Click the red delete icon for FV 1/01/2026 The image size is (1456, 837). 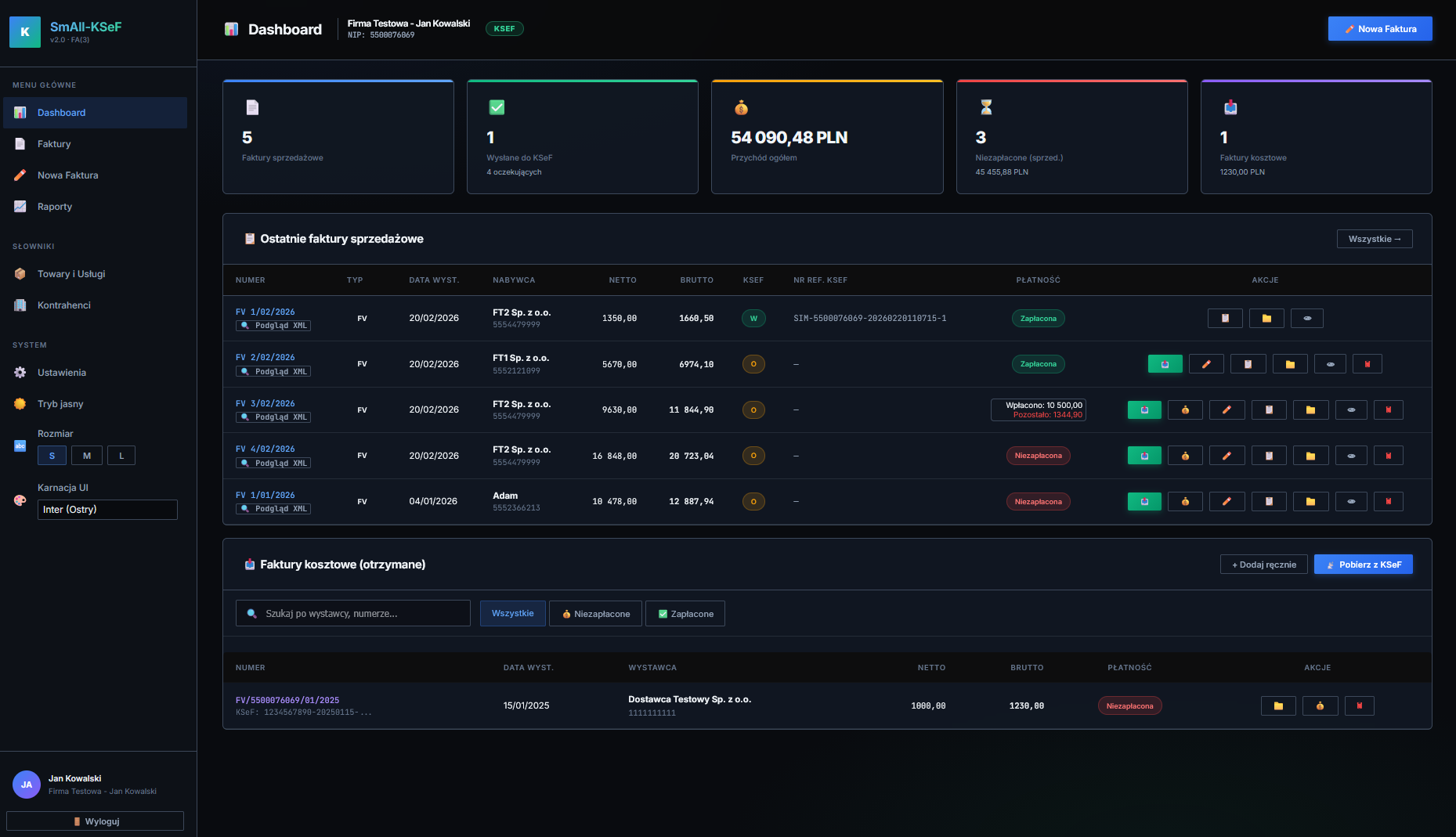coord(1388,502)
